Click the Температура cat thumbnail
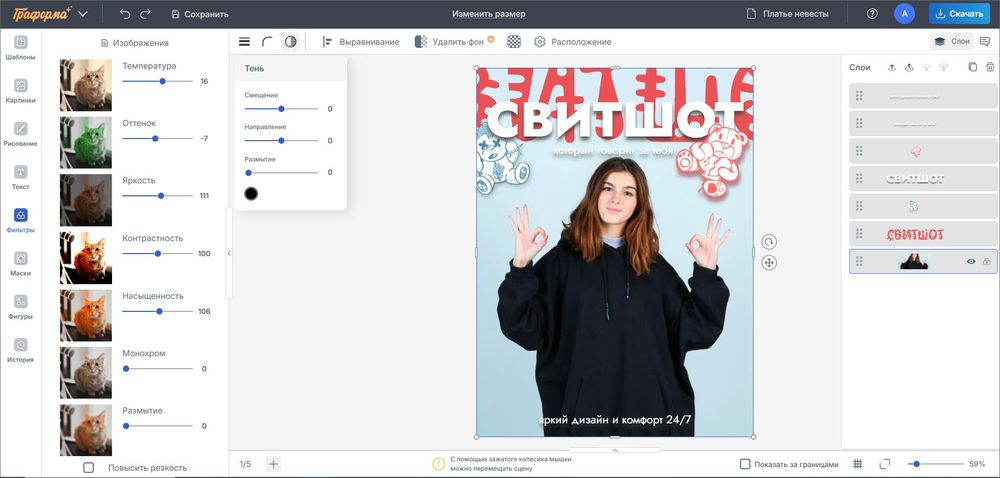 point(85,85)
